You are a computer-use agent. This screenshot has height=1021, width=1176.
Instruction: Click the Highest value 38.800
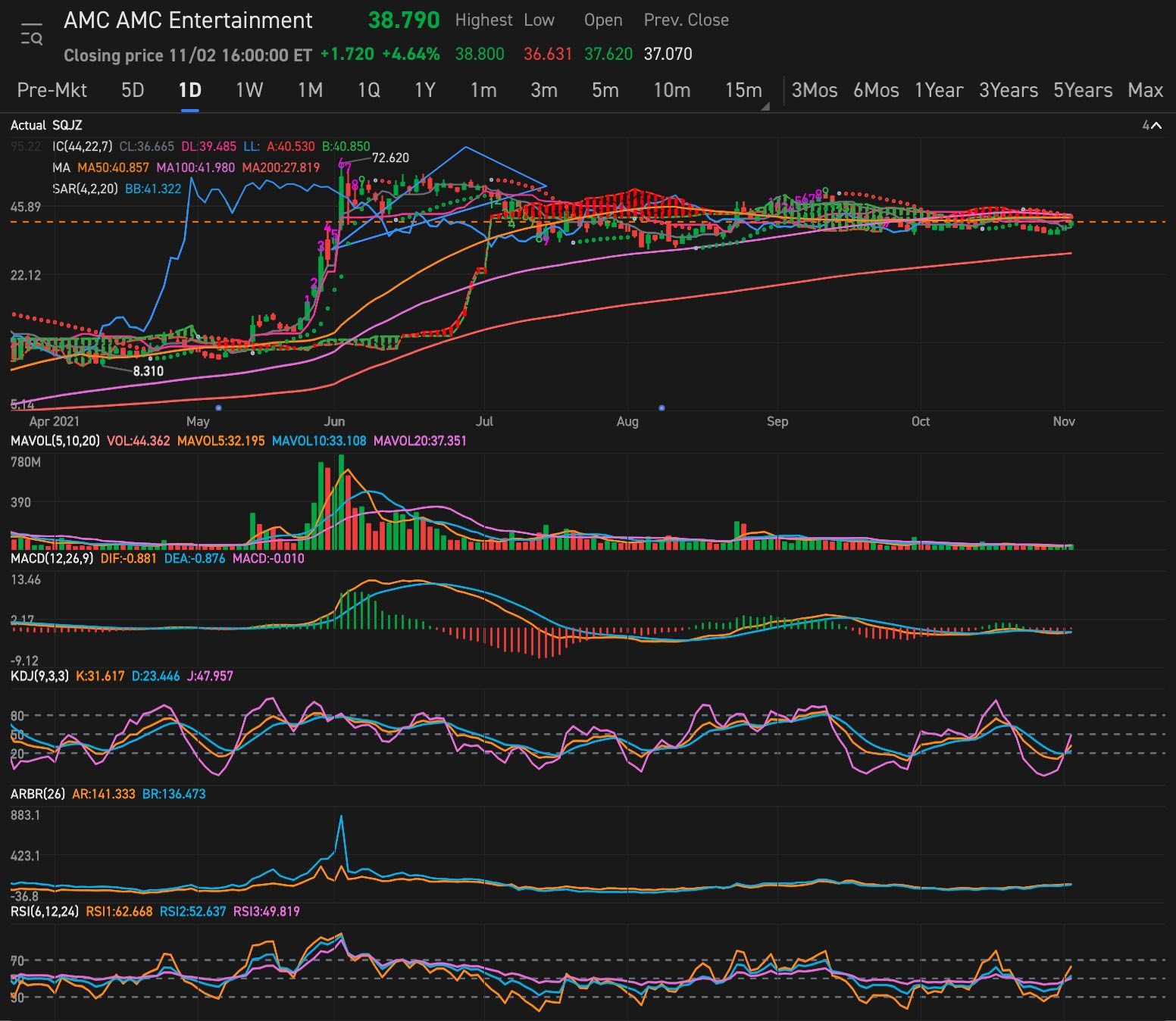click(x=480, y=54)
